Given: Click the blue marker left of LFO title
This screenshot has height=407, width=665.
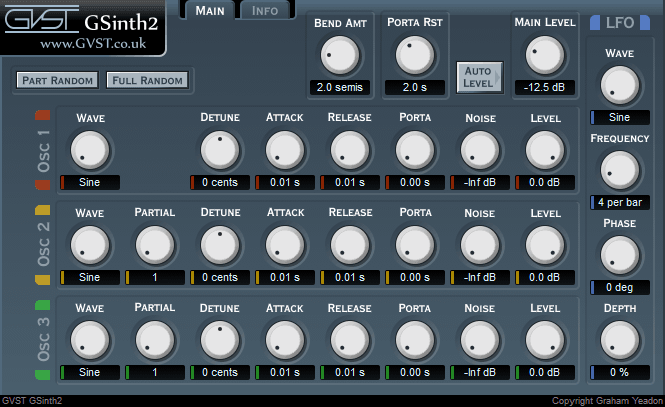Looking at the screenshot, I should tap(595, 22).
